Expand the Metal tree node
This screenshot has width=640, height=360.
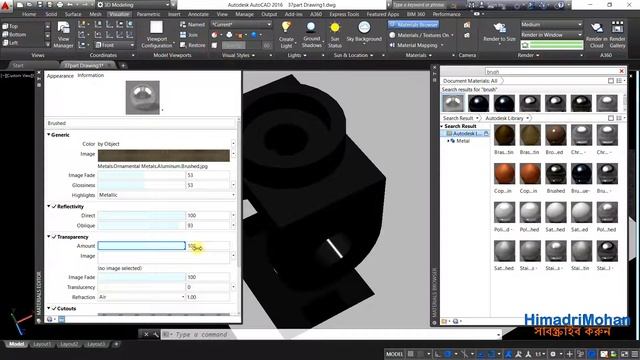click(x=448, y=141)
